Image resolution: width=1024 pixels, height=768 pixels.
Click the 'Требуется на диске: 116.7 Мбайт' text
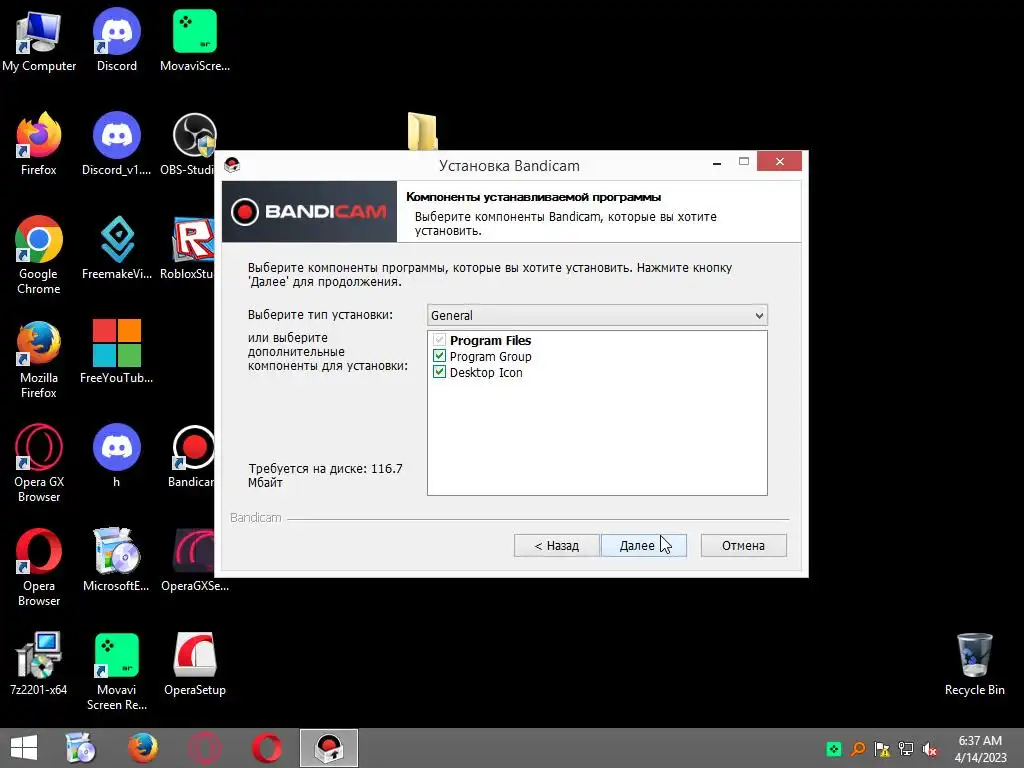325,475
